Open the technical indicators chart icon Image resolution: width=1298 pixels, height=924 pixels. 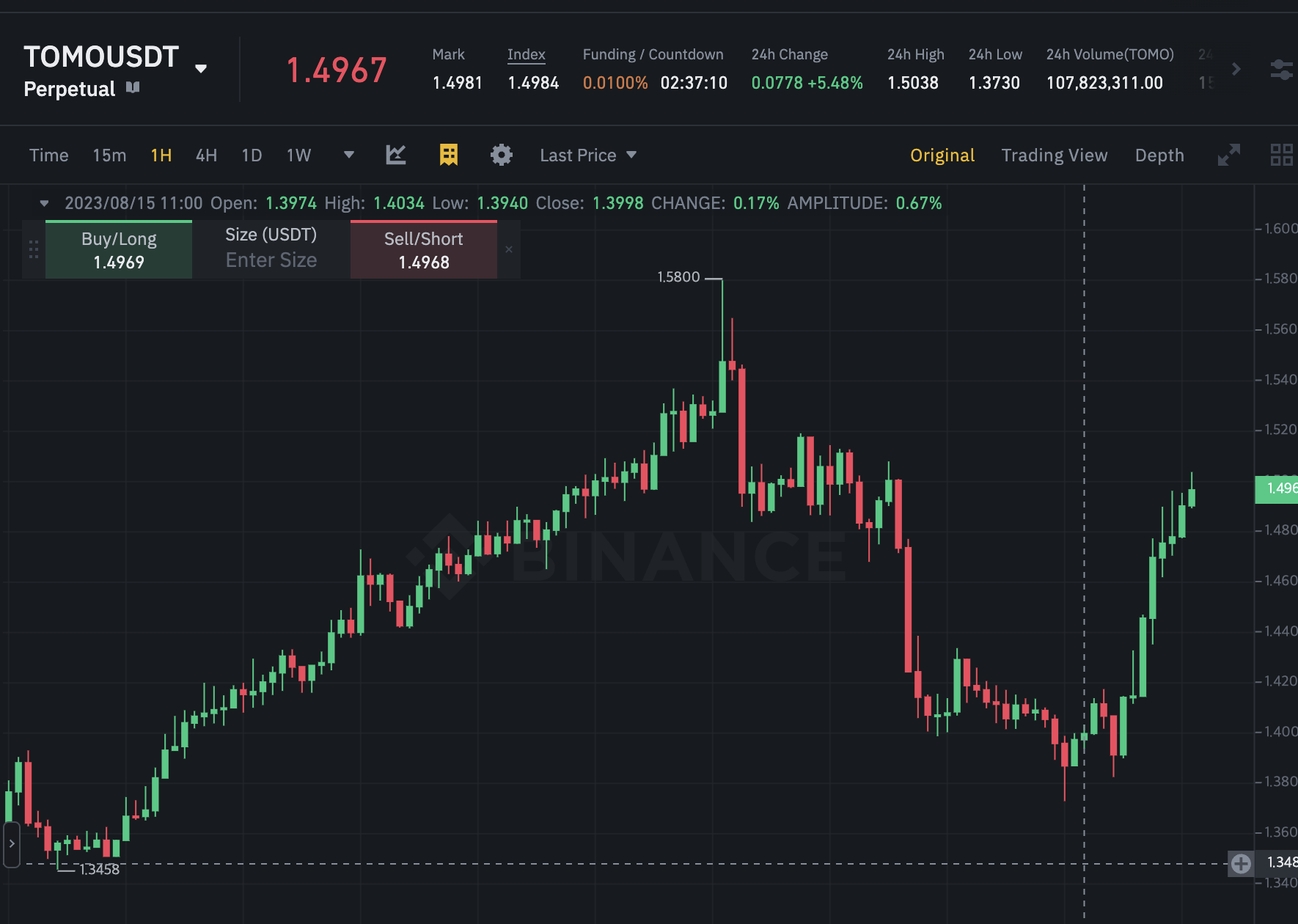(x=396, y=155)
